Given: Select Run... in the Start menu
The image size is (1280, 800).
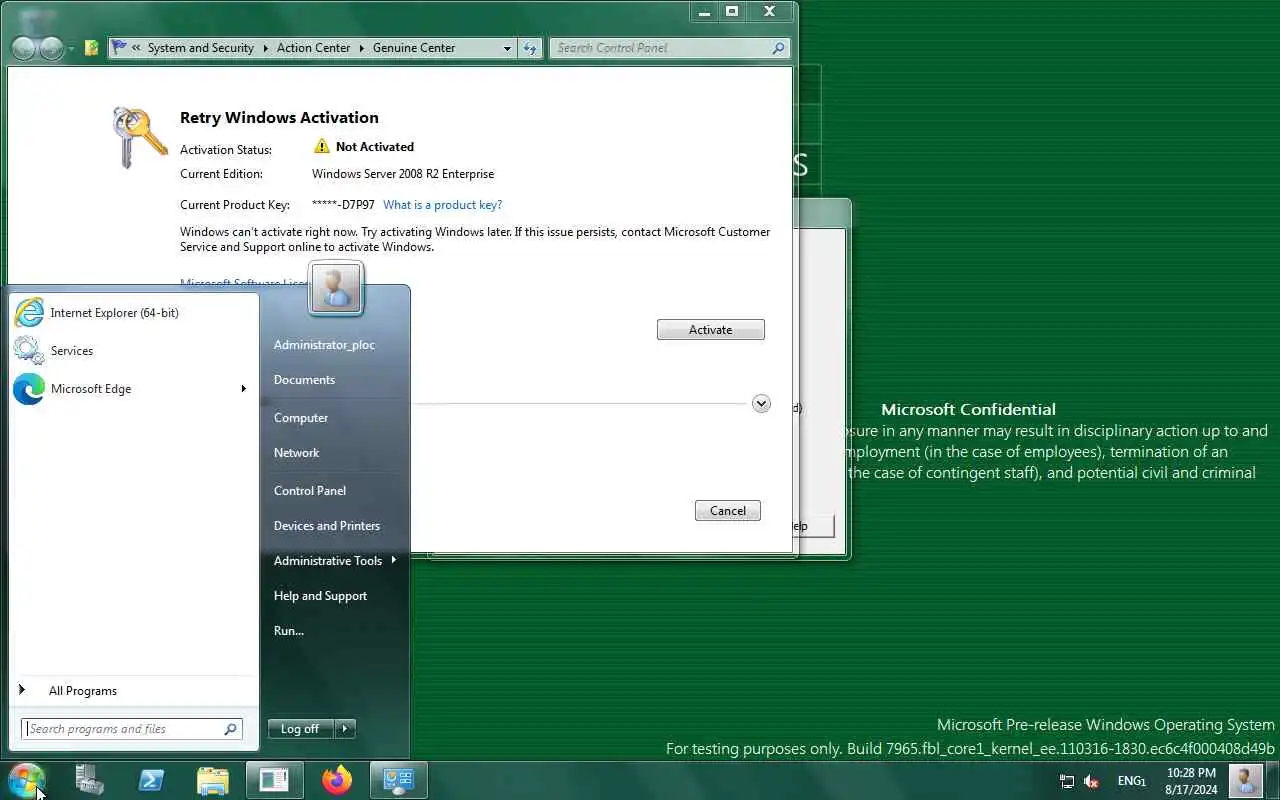Looking at the screenshot, I should 289,630.
